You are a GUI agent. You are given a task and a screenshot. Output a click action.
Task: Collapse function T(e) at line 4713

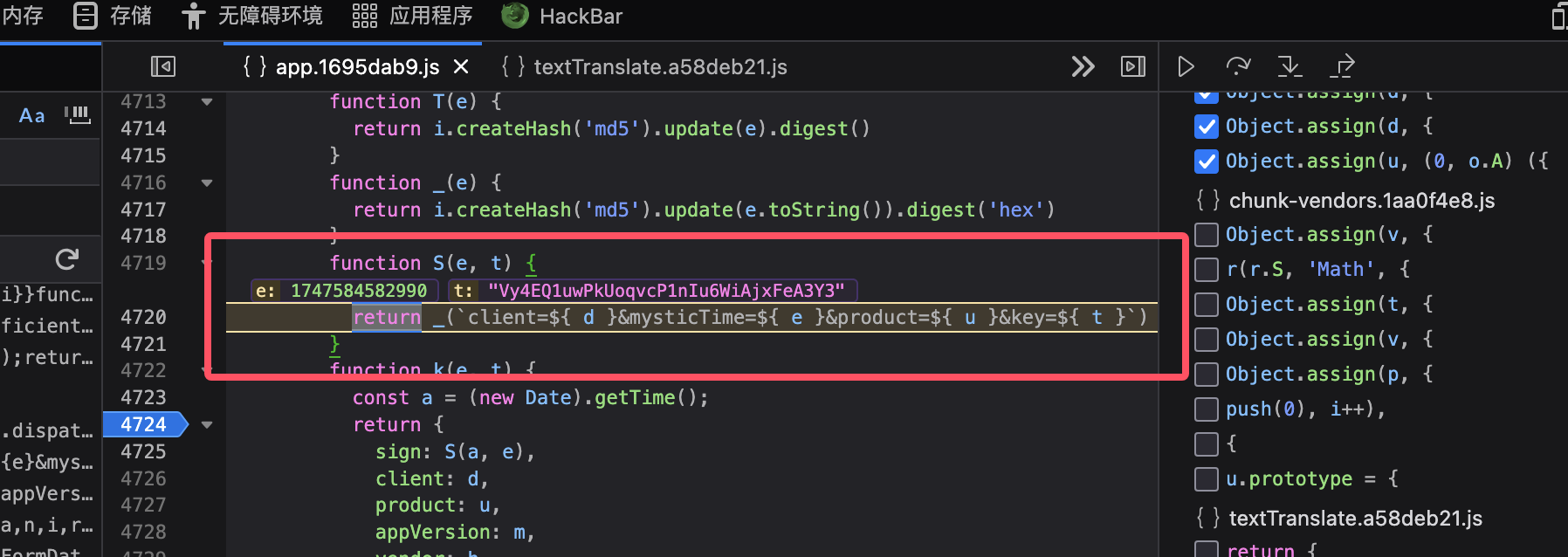tap(207, 102)
